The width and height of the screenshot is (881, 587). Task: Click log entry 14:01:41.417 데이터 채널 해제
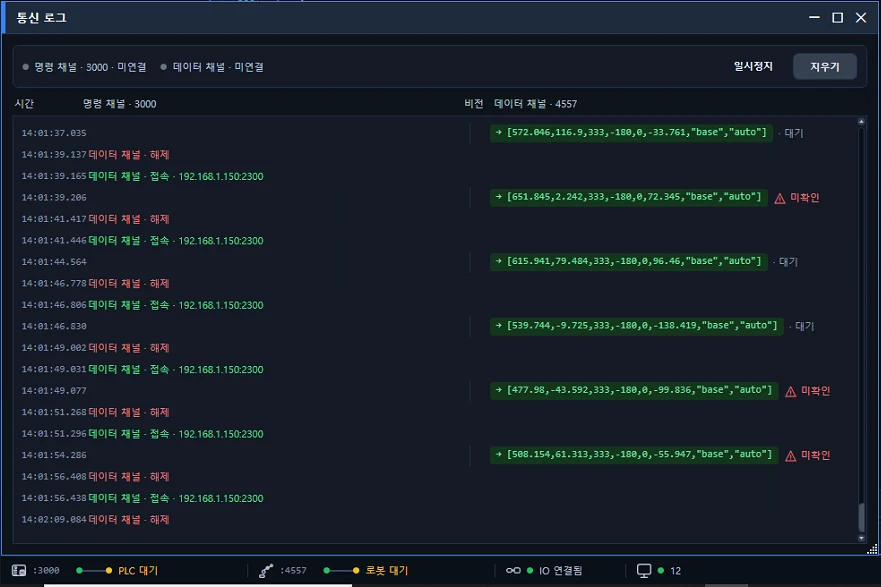(96, 219)
